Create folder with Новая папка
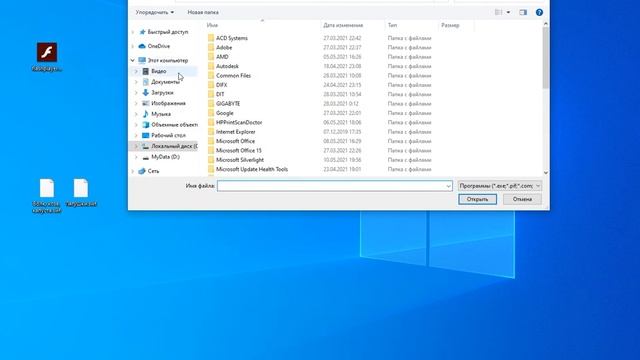The width and height of the screenshot is (640, 360). click(203, 12)
